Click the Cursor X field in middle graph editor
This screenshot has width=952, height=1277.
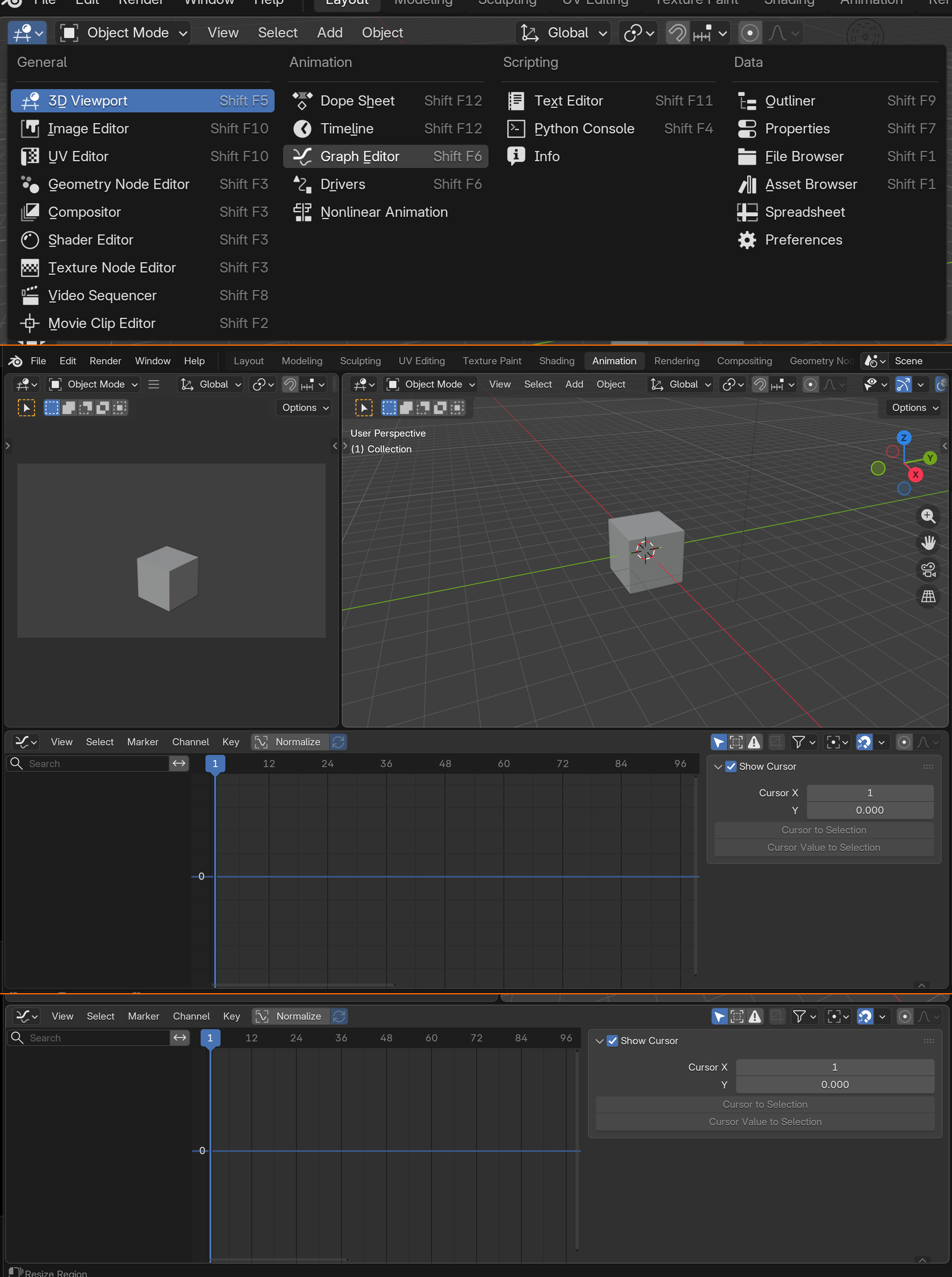[870, 793]
